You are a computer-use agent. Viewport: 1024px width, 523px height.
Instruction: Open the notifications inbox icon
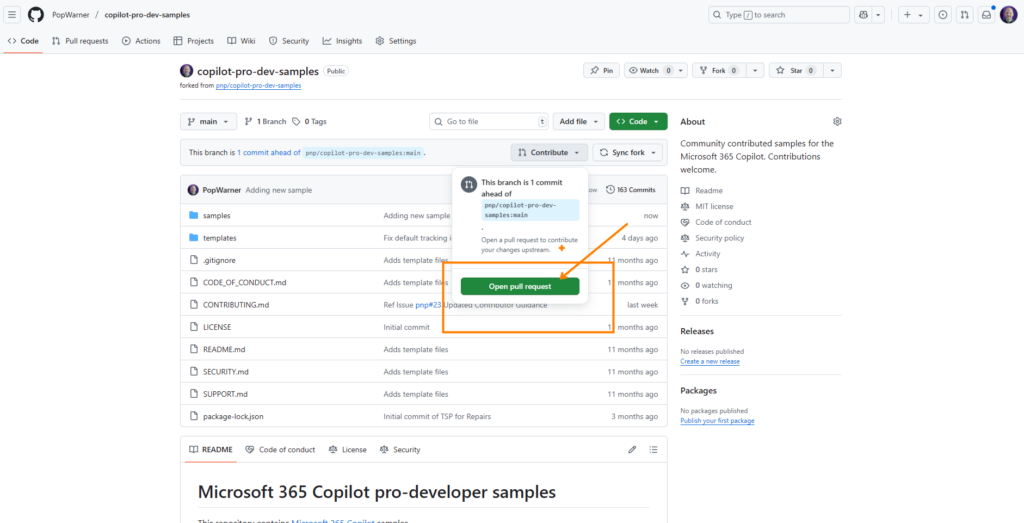(986, 15)
